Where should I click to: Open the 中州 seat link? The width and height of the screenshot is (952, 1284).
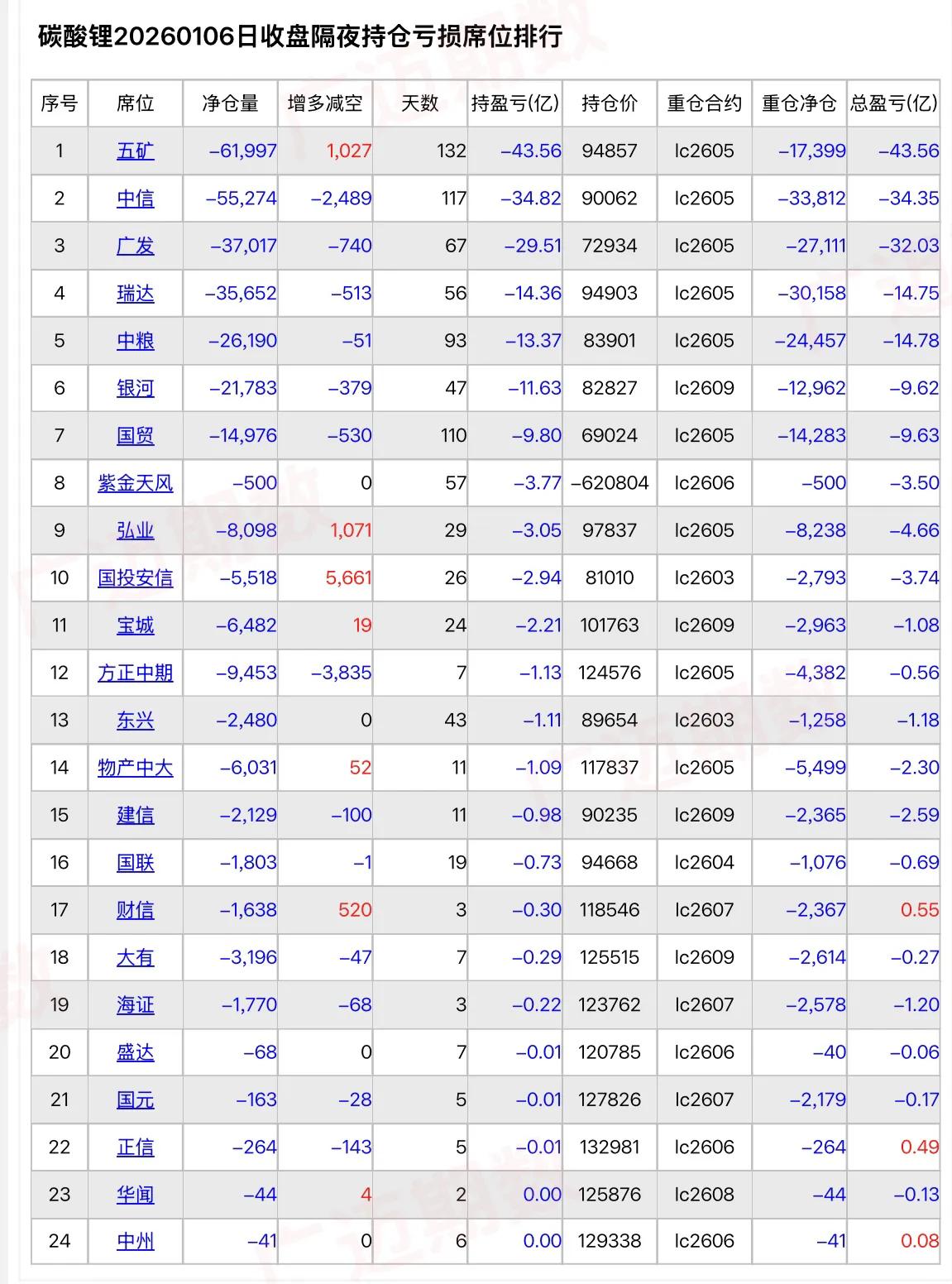point(135,1241)
